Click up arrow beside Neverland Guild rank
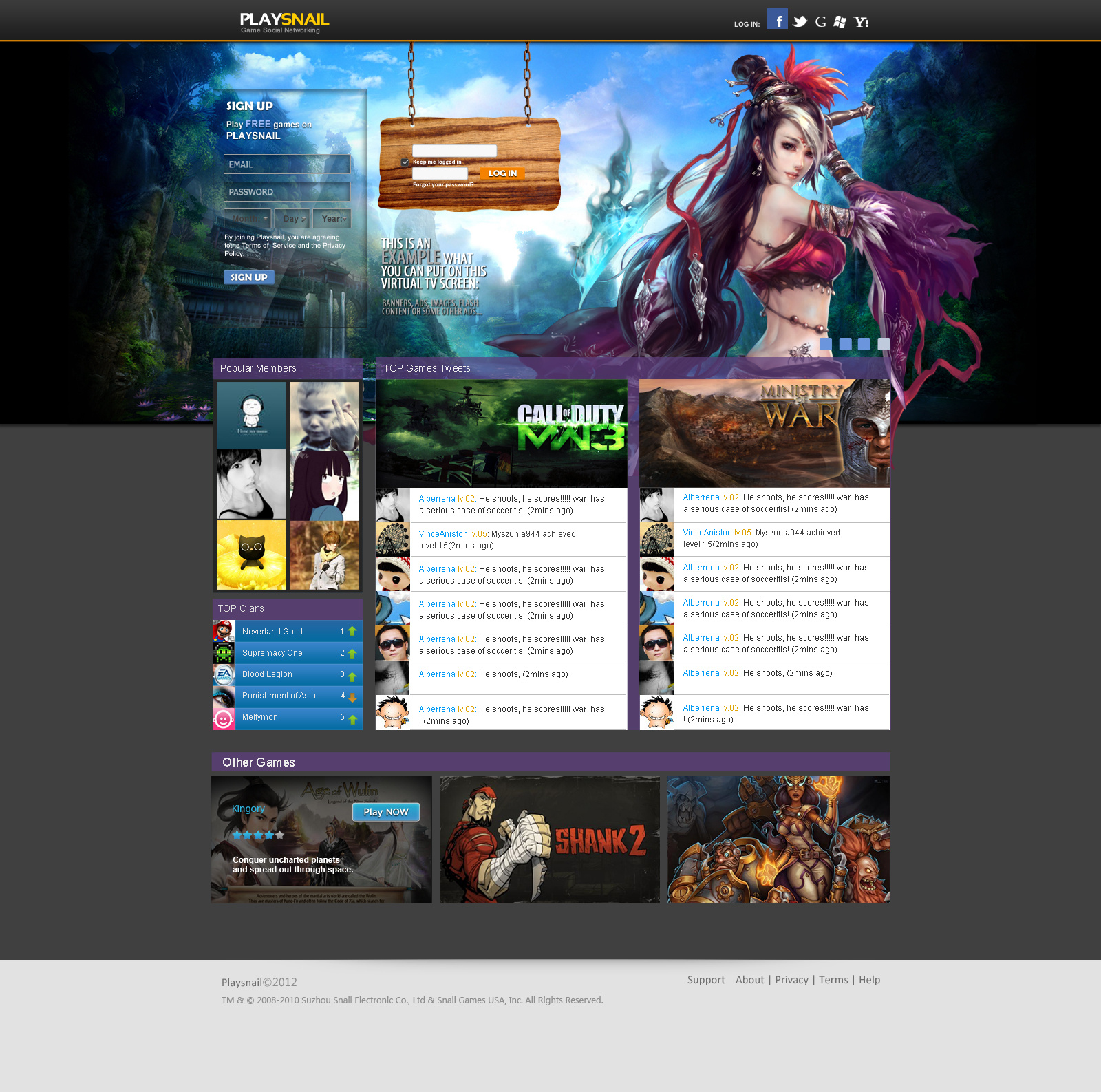The image size is (1101, 1092). [x=352, y=631]
